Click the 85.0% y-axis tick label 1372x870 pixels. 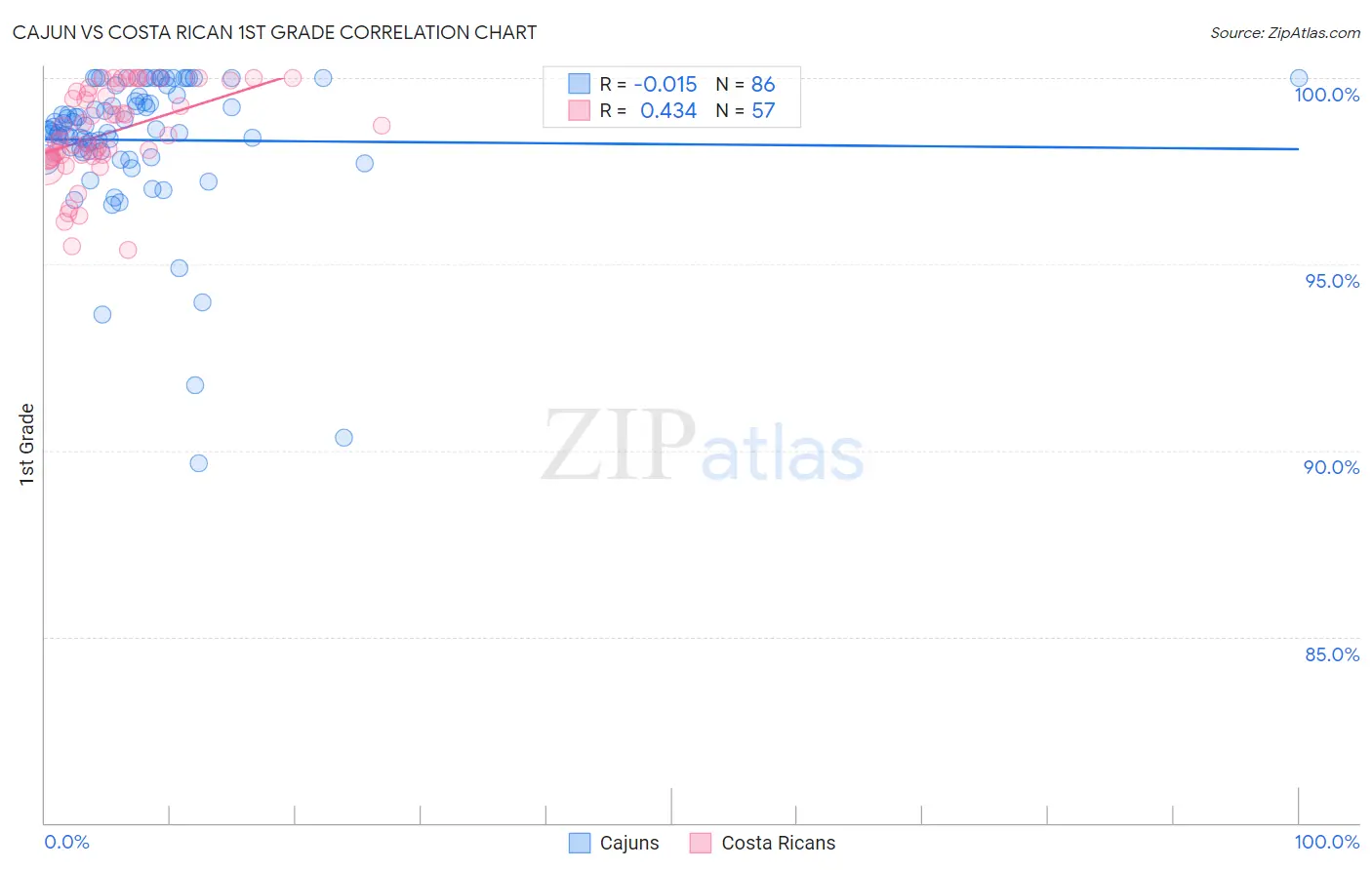(x=1332, y=654)
